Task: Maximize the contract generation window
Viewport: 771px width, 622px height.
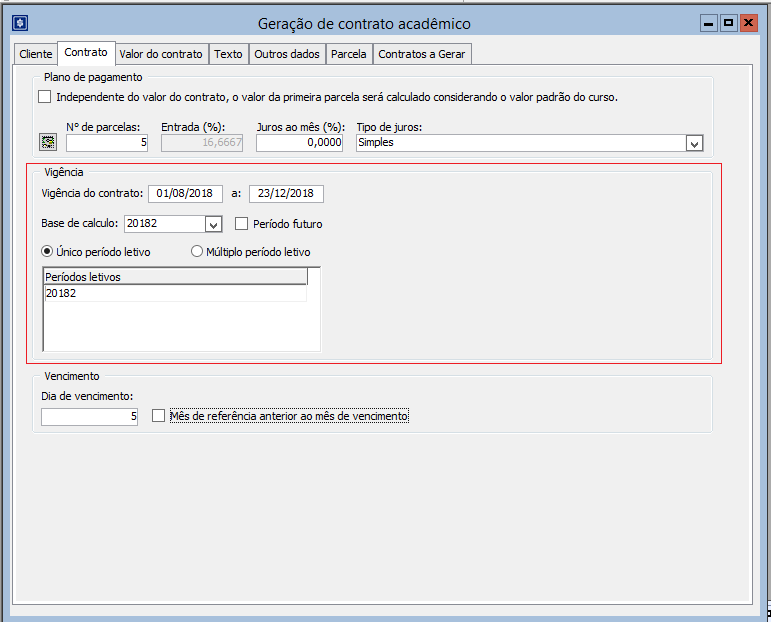Action: click(728, 23)
